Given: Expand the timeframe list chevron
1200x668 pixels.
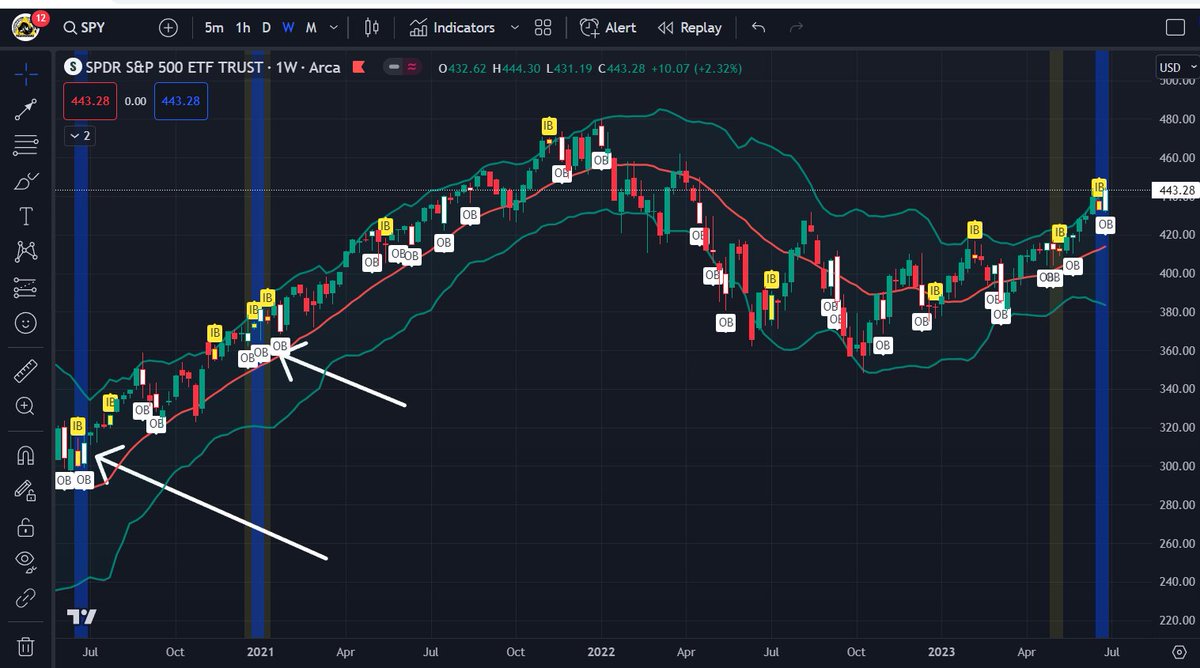Looking at the screenshot, I should click(x=334, y=28).
